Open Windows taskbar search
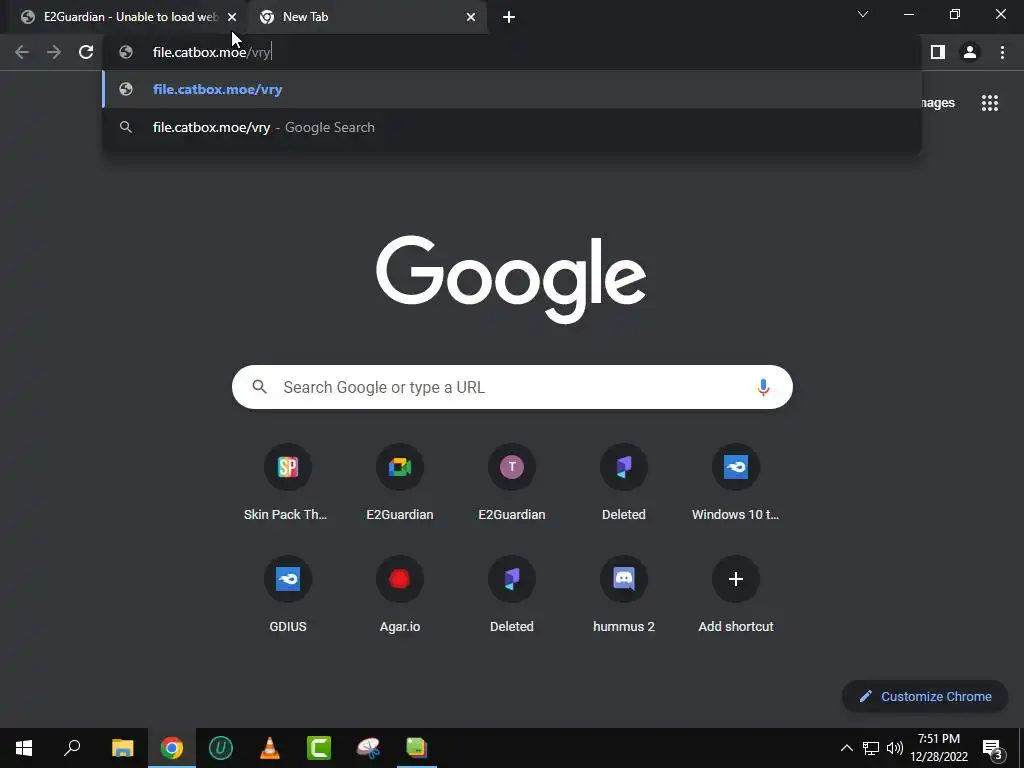This screenshot has height=768, width=1024. (x=72, y=748)
